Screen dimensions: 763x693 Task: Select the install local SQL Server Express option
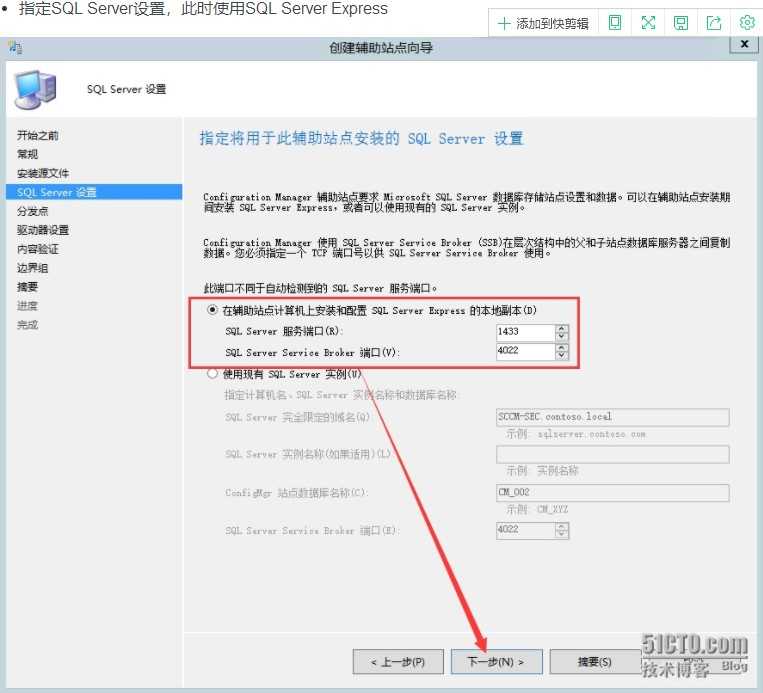212,310
